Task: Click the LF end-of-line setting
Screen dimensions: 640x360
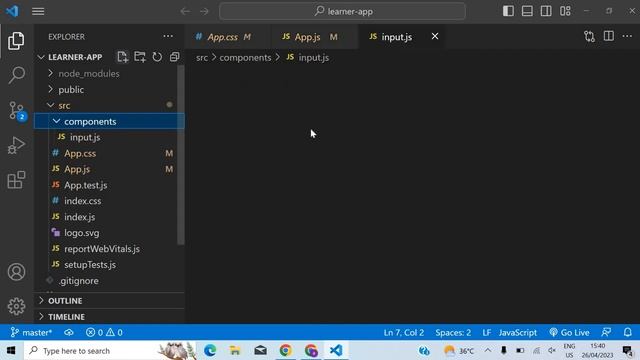Action: 487,333
